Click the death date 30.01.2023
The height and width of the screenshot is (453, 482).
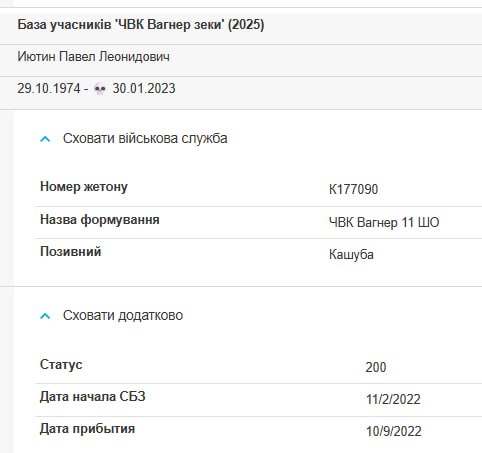click(x=144, y=89)
